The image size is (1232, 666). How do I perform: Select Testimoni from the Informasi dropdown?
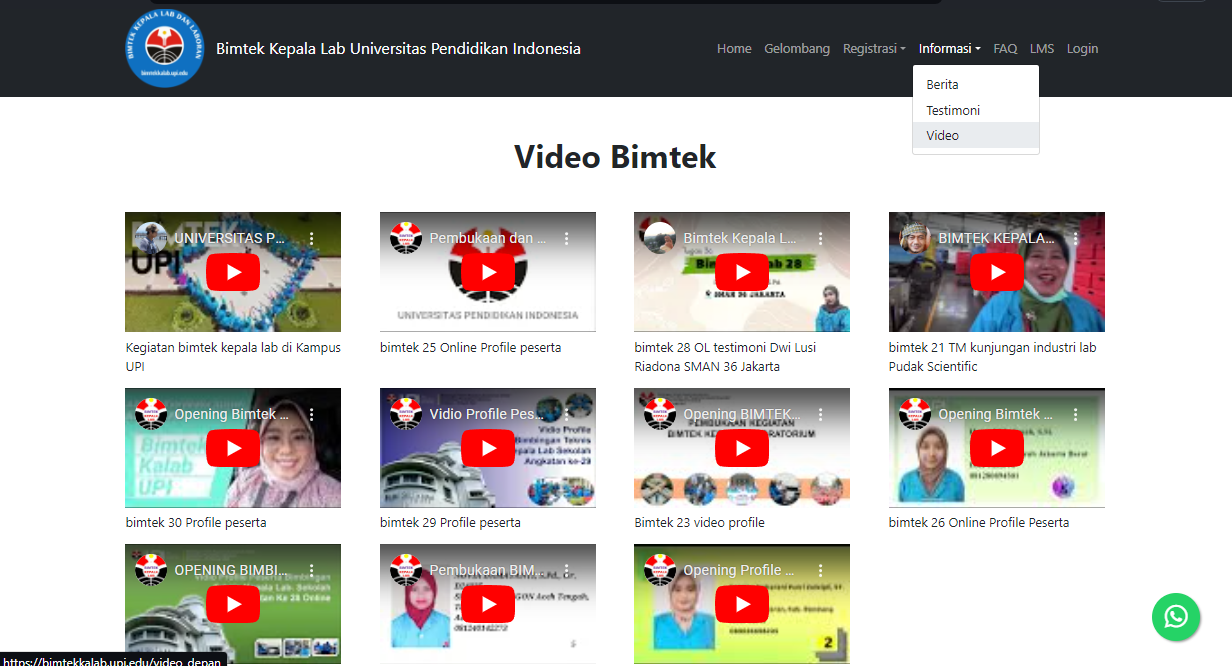(x=952, y=110)
